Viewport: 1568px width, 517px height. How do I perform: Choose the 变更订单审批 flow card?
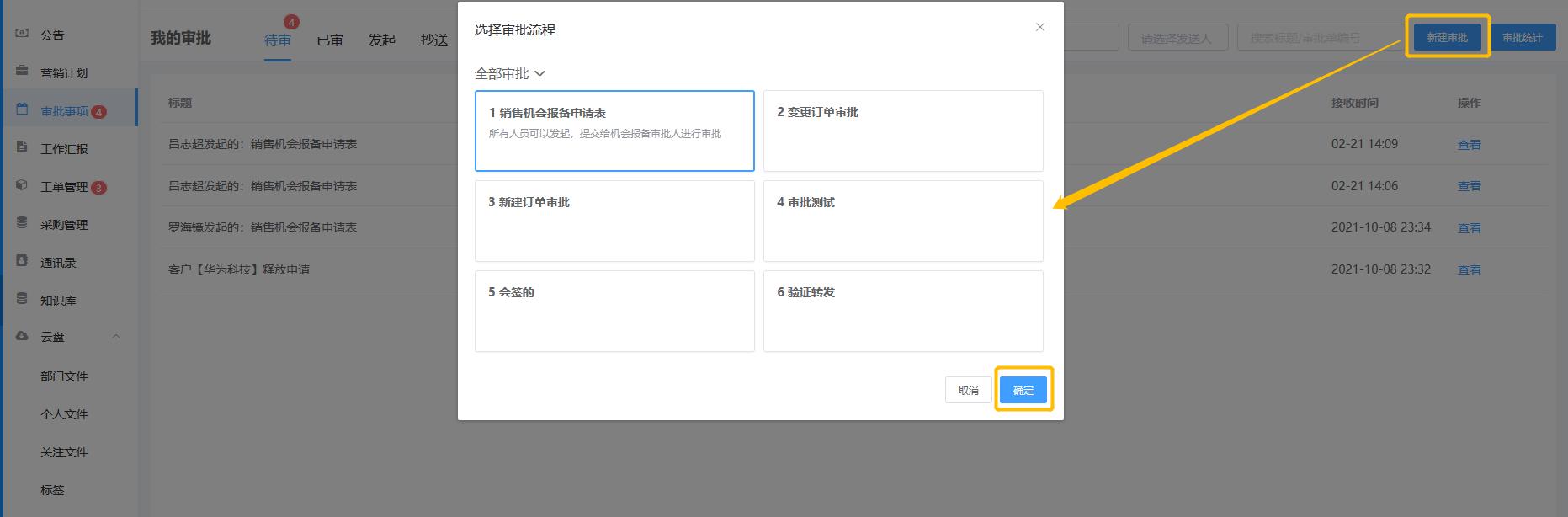902,131
